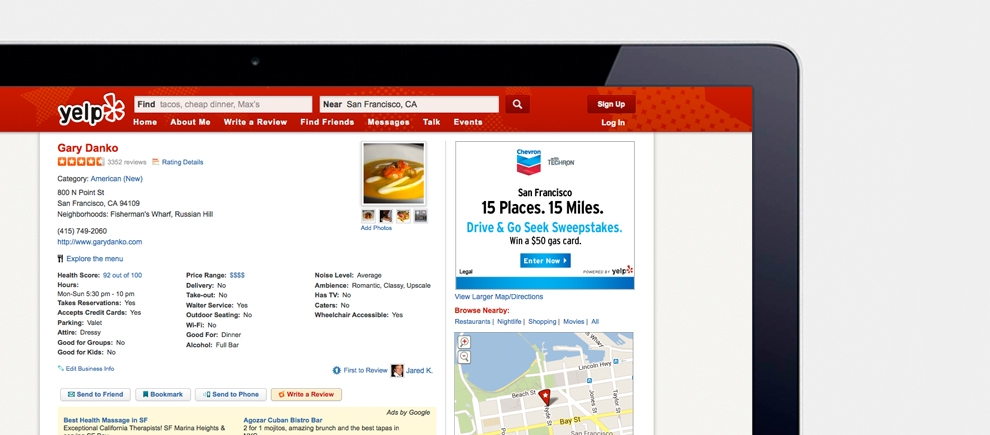Zoom out on the map
Image resolution: width=990 pixels, height=435 pixels.
pos(464,357)
